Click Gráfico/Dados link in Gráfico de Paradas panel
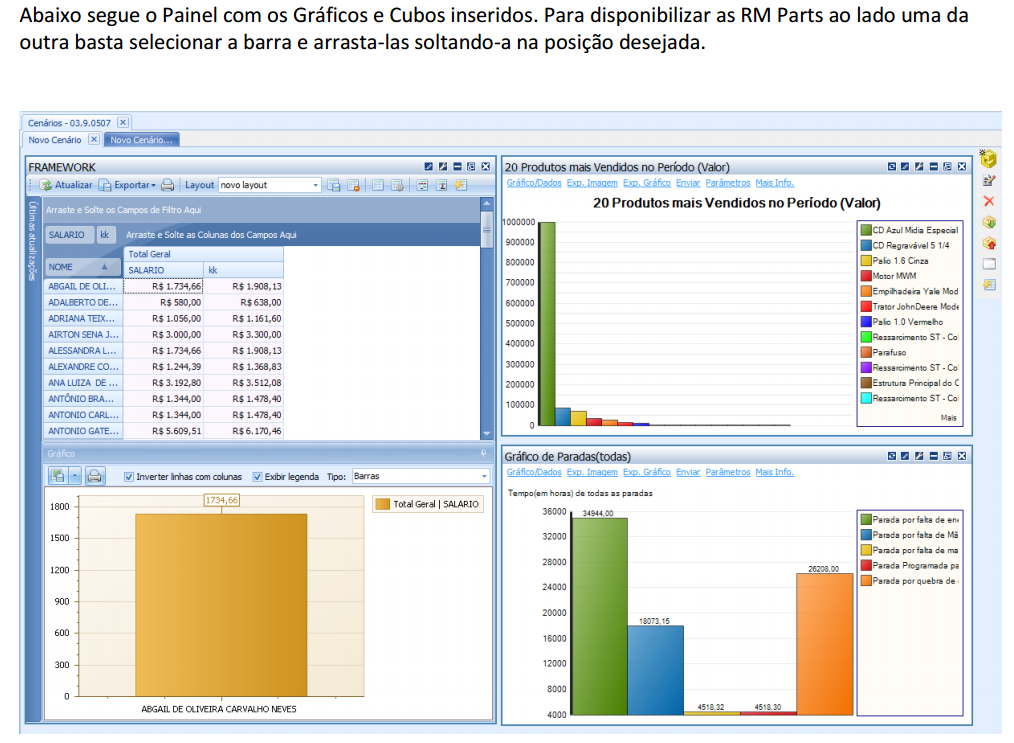This screenshot has height=743, width=1014. [x=534, y=472]
